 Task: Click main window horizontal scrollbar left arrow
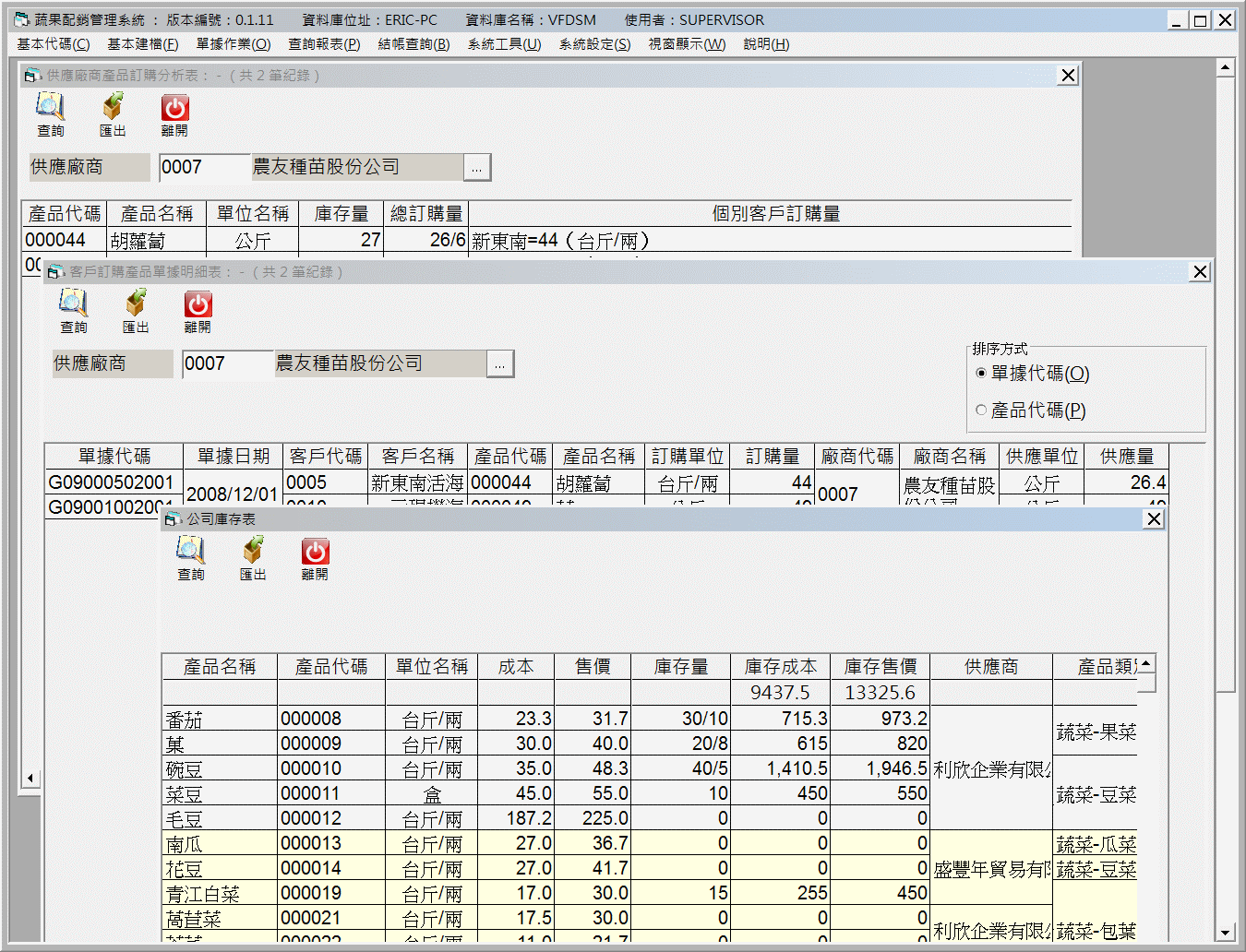pos(30,779)
